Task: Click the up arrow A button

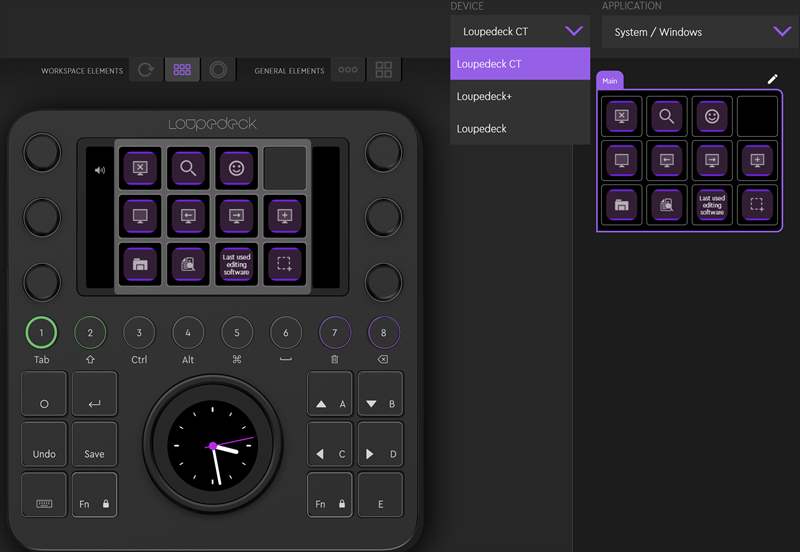Action: (x=330, y=394)
